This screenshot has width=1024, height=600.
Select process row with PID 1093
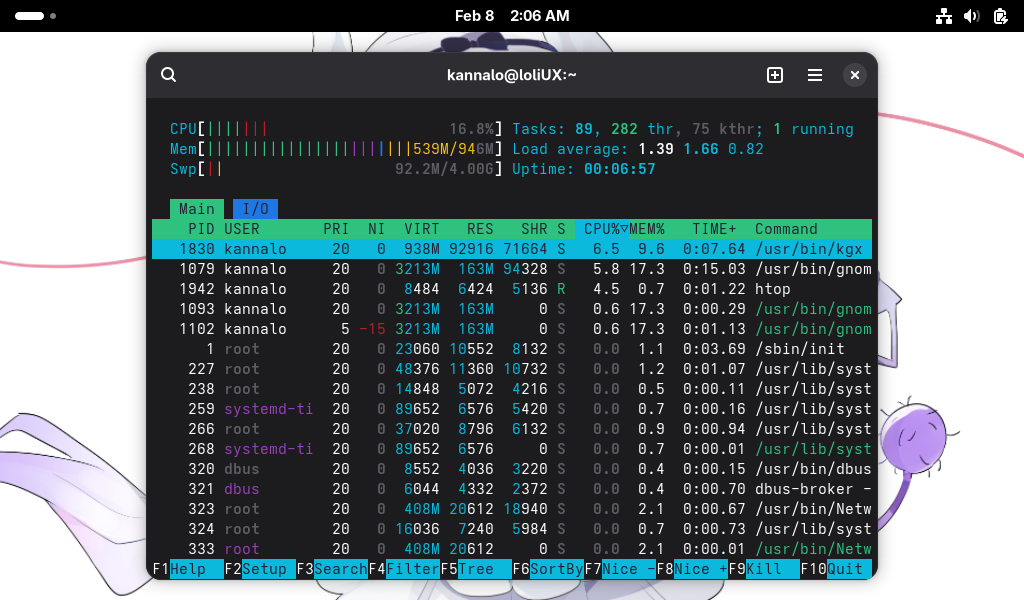point(512,309)
